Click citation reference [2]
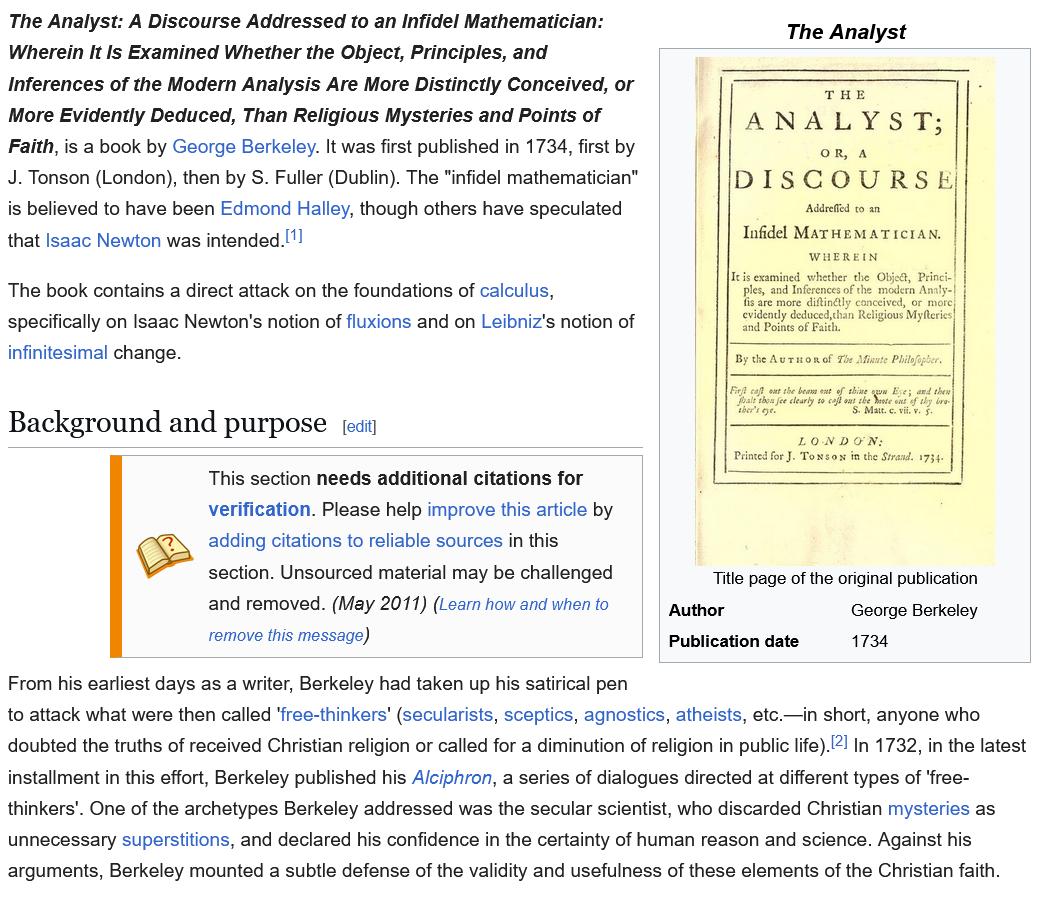 pyautogui.click(x=839, y=741)
